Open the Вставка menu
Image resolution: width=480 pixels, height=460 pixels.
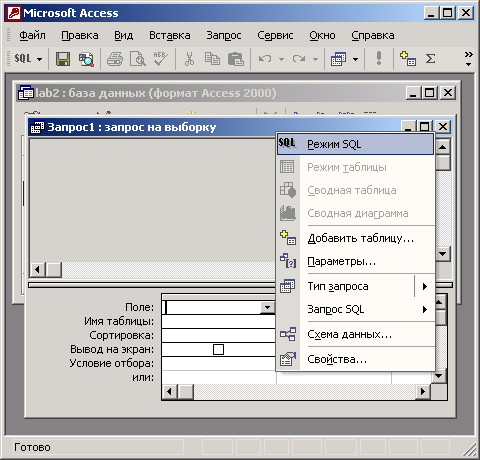[170, 35]
